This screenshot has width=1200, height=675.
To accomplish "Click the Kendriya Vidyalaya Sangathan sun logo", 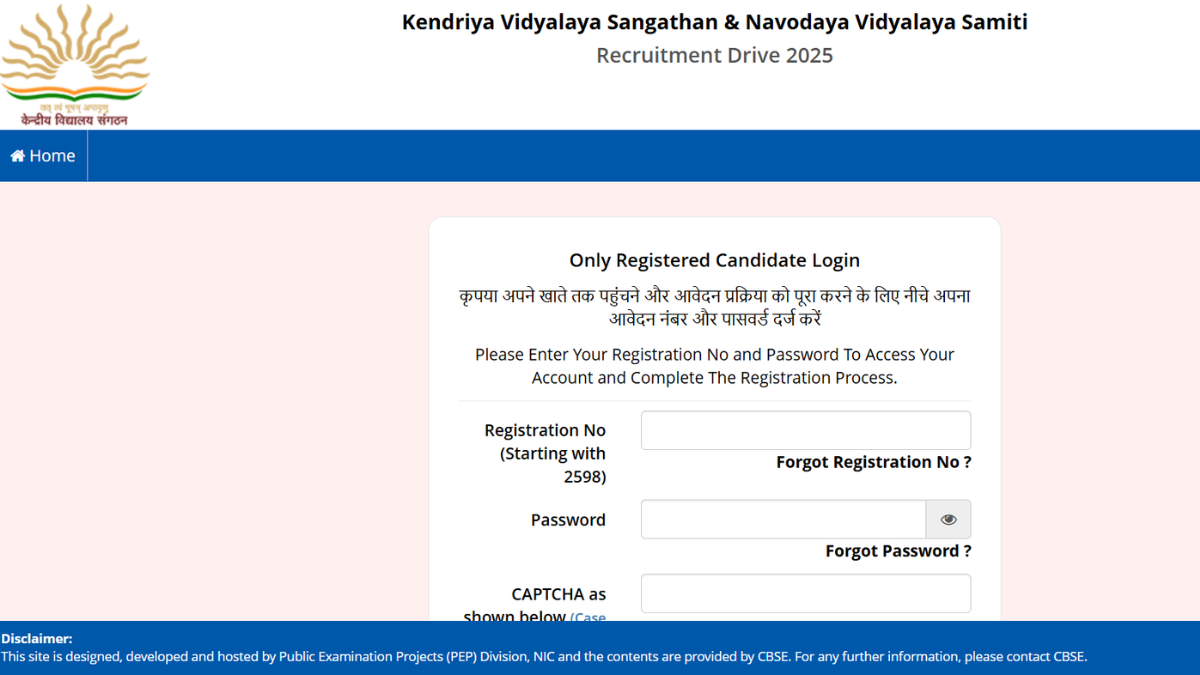I will pyautogui.click(x=74, y=55).
